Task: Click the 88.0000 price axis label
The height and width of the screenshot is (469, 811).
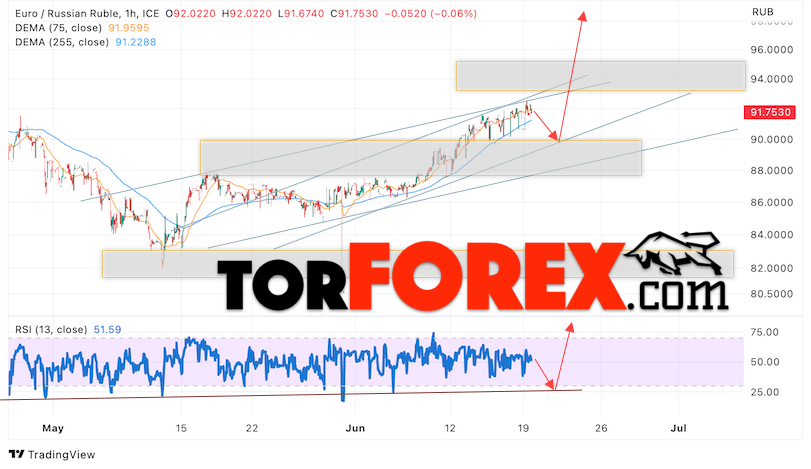Action: point(772,170)
